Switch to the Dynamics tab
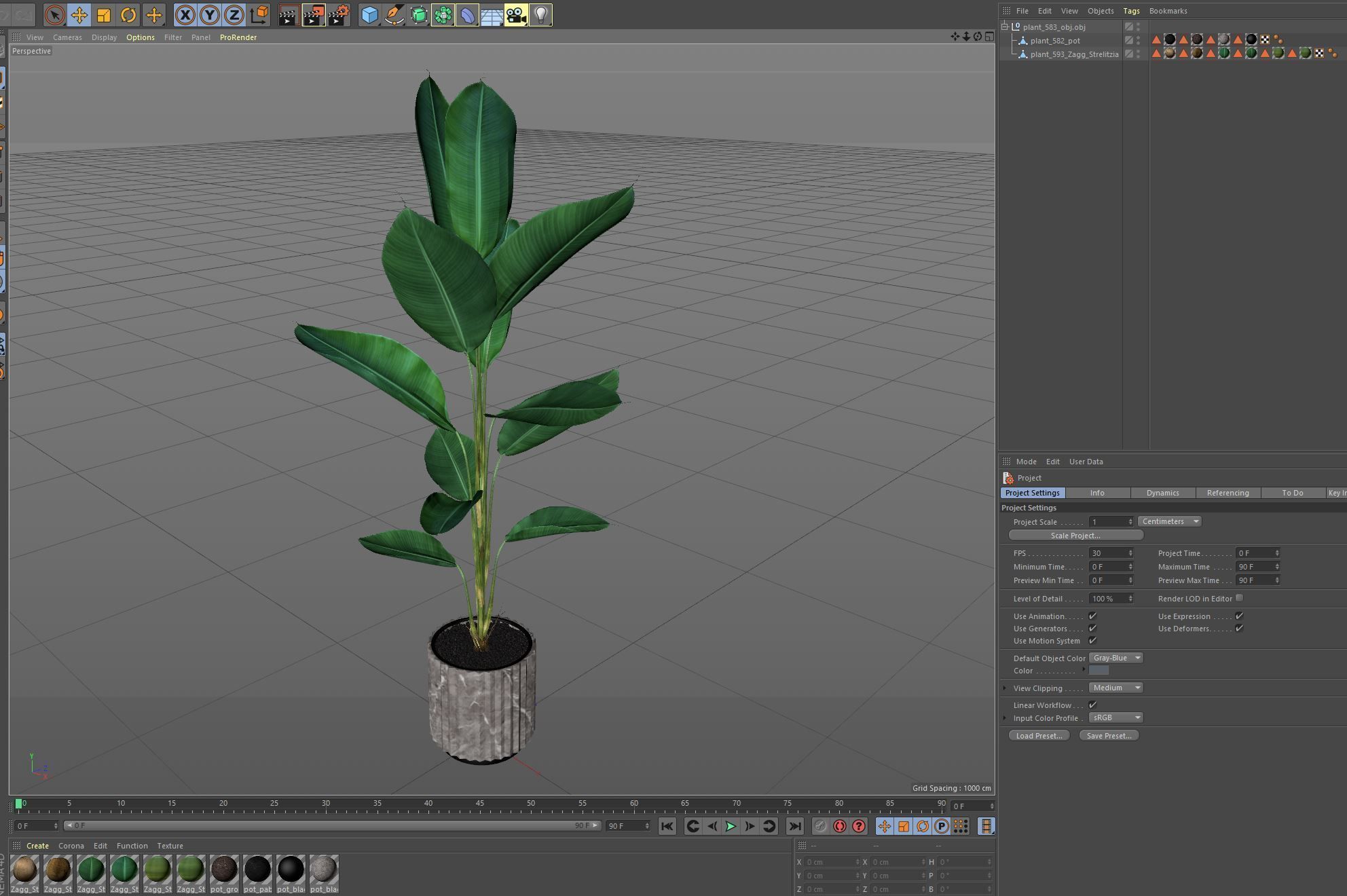Image resolution: width=1347 pixels, height=896 pixels. (1162, 493)
